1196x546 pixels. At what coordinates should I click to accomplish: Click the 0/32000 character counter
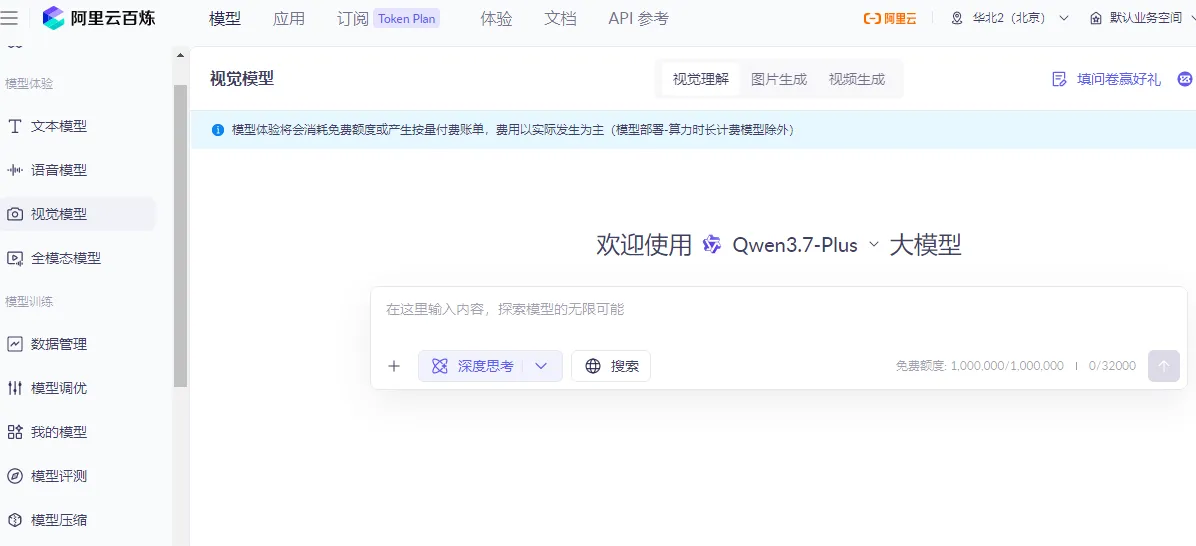click(x=1112, y=367)
